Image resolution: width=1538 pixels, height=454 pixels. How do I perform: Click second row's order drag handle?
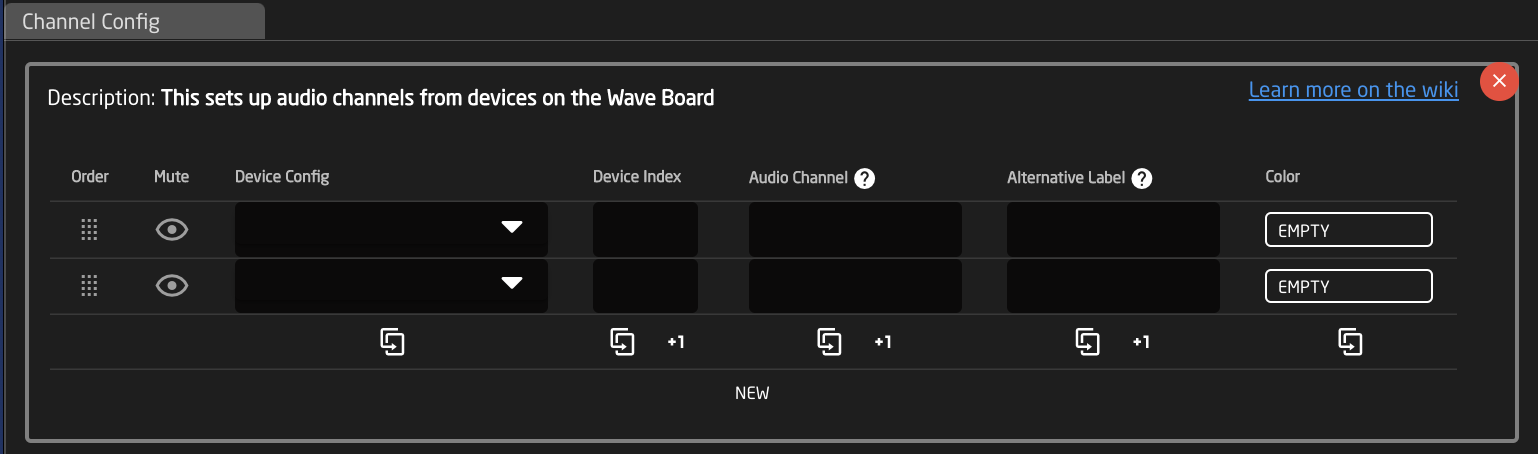[x=89, y=287]
